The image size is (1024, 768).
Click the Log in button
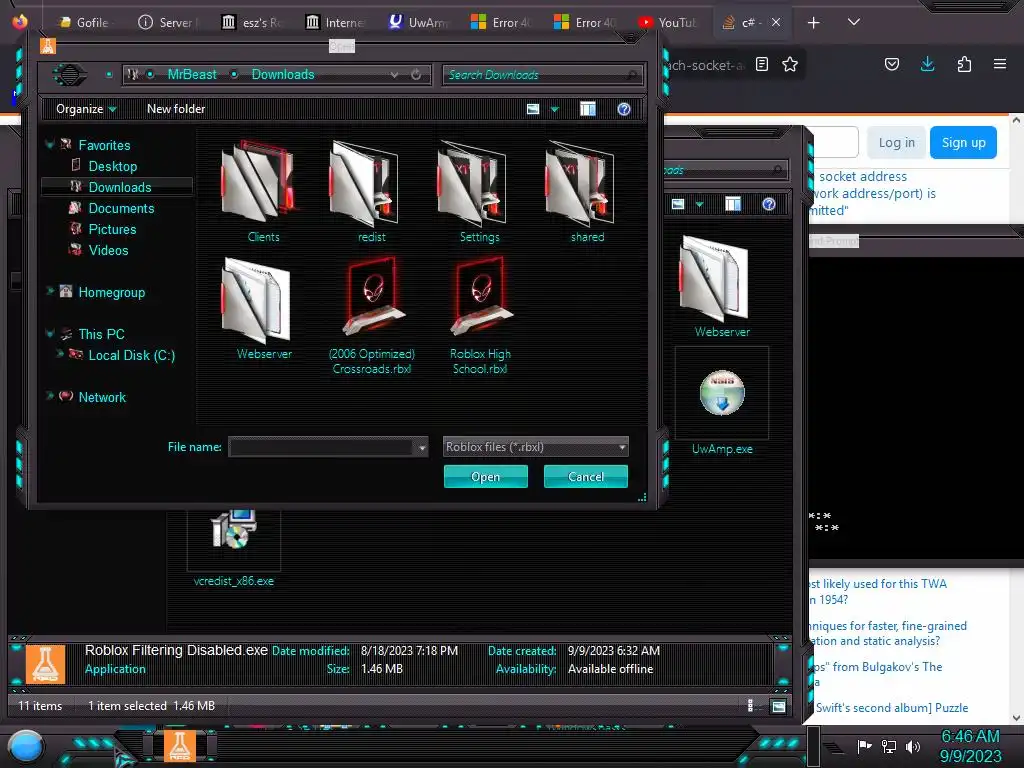coord(897,142)
